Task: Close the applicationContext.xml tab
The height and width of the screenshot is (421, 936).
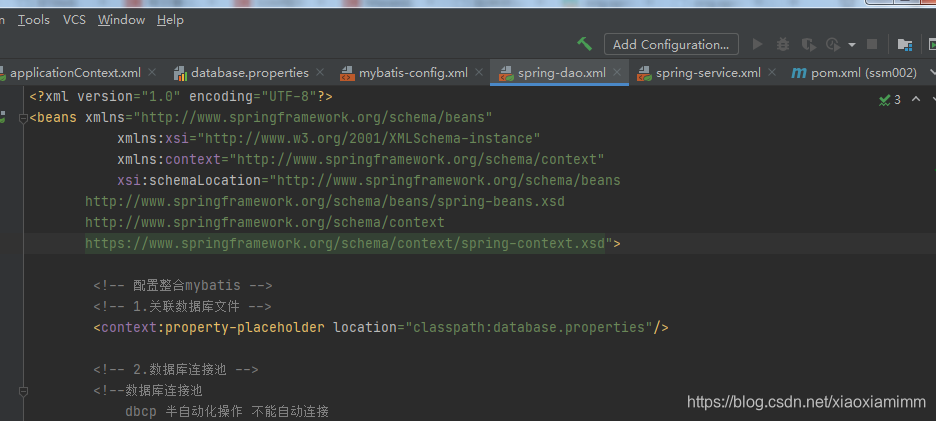Action: pyautogui.click(x=152, y=73)
